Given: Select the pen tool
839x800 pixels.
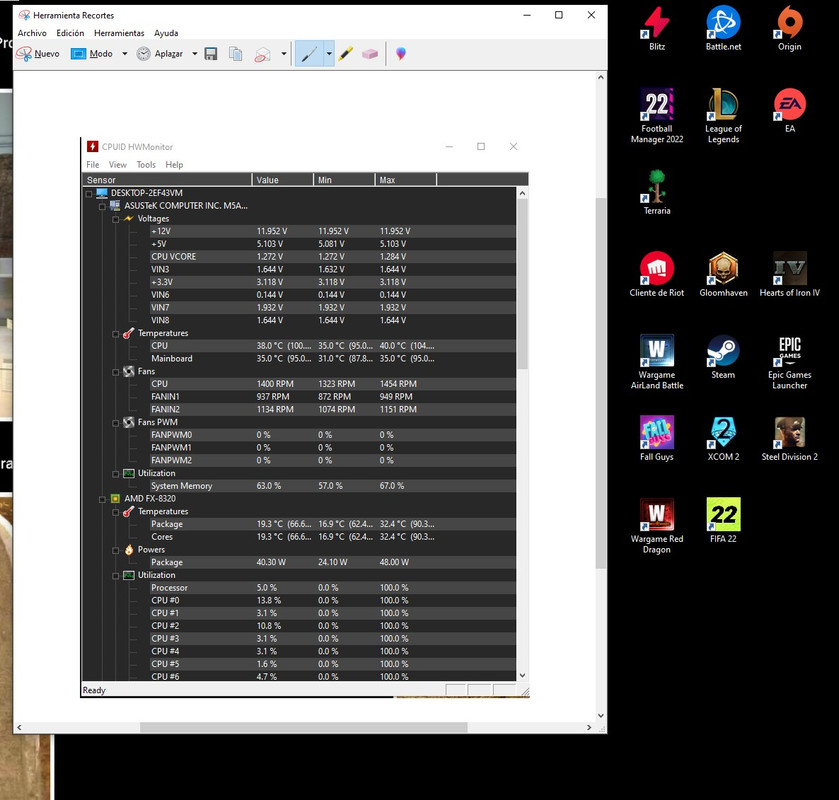Looking at the screenshot, I should (x=309, y=54).
